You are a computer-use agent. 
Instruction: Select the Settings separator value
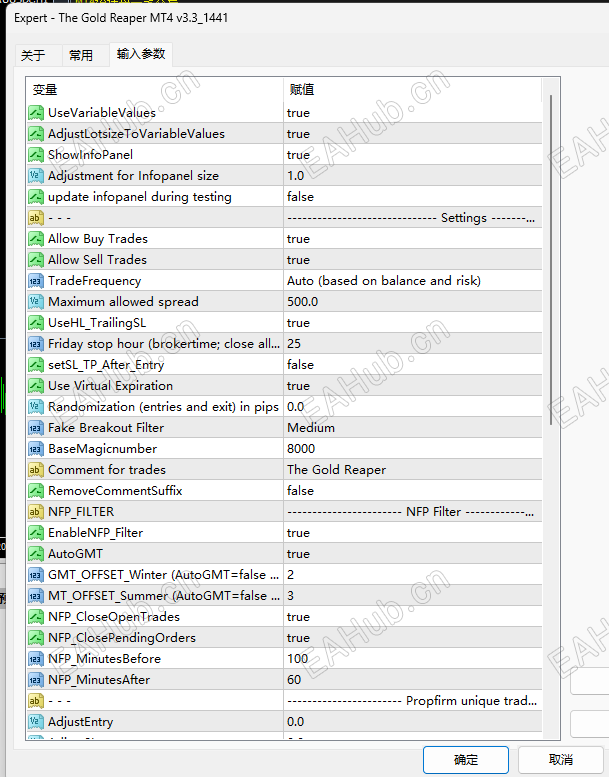[x=413, y=218]
